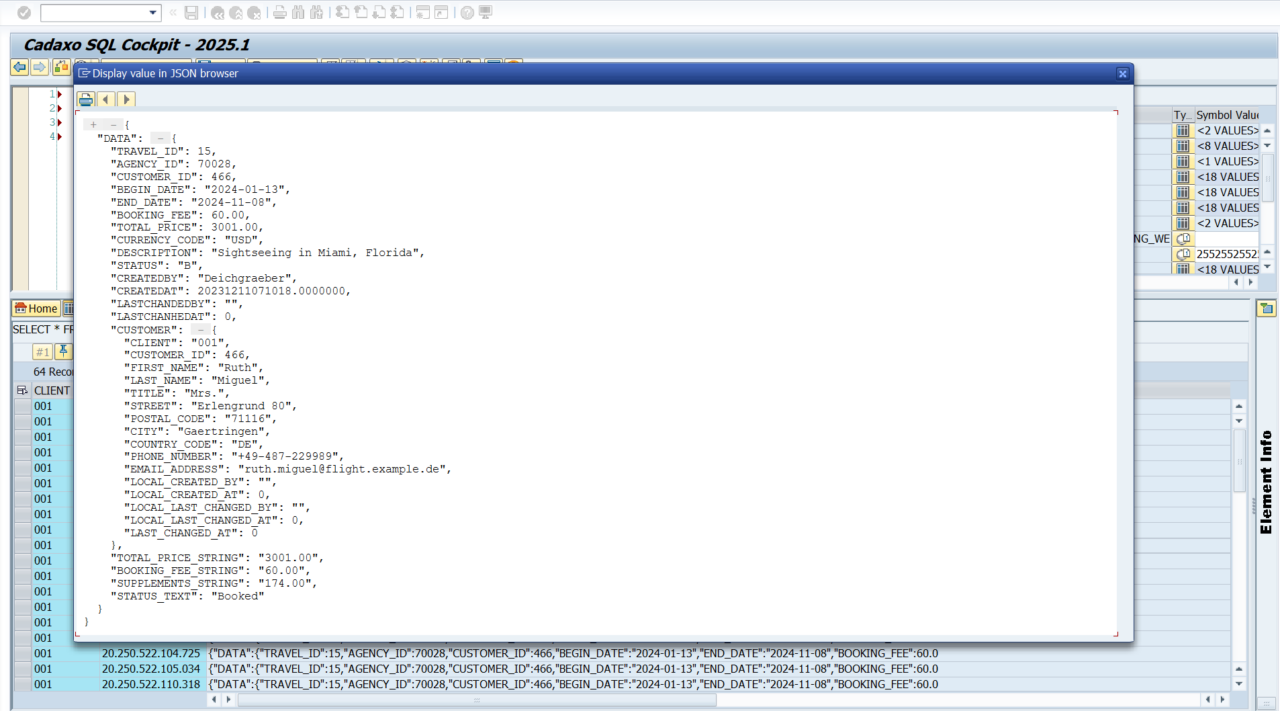Open the command field dropdown
1280x711 pixels.
pyautogui.click(x=153, y=13)
